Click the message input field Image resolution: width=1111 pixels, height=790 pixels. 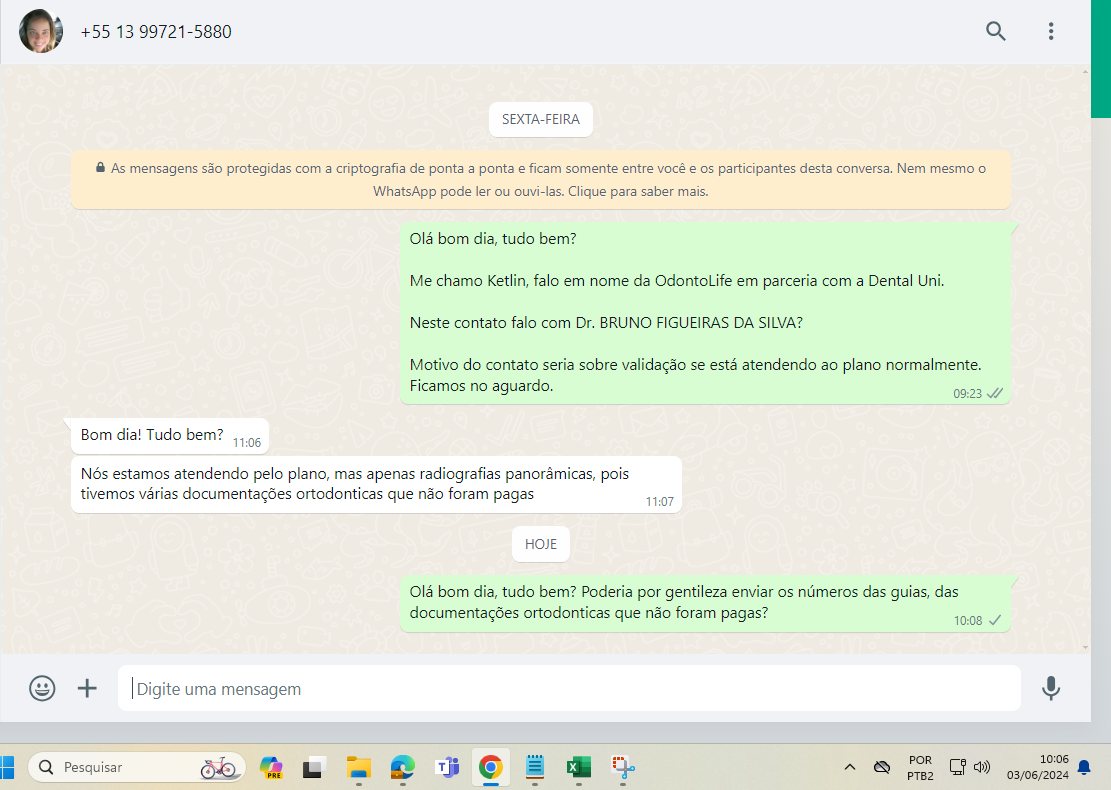[570, 689]
